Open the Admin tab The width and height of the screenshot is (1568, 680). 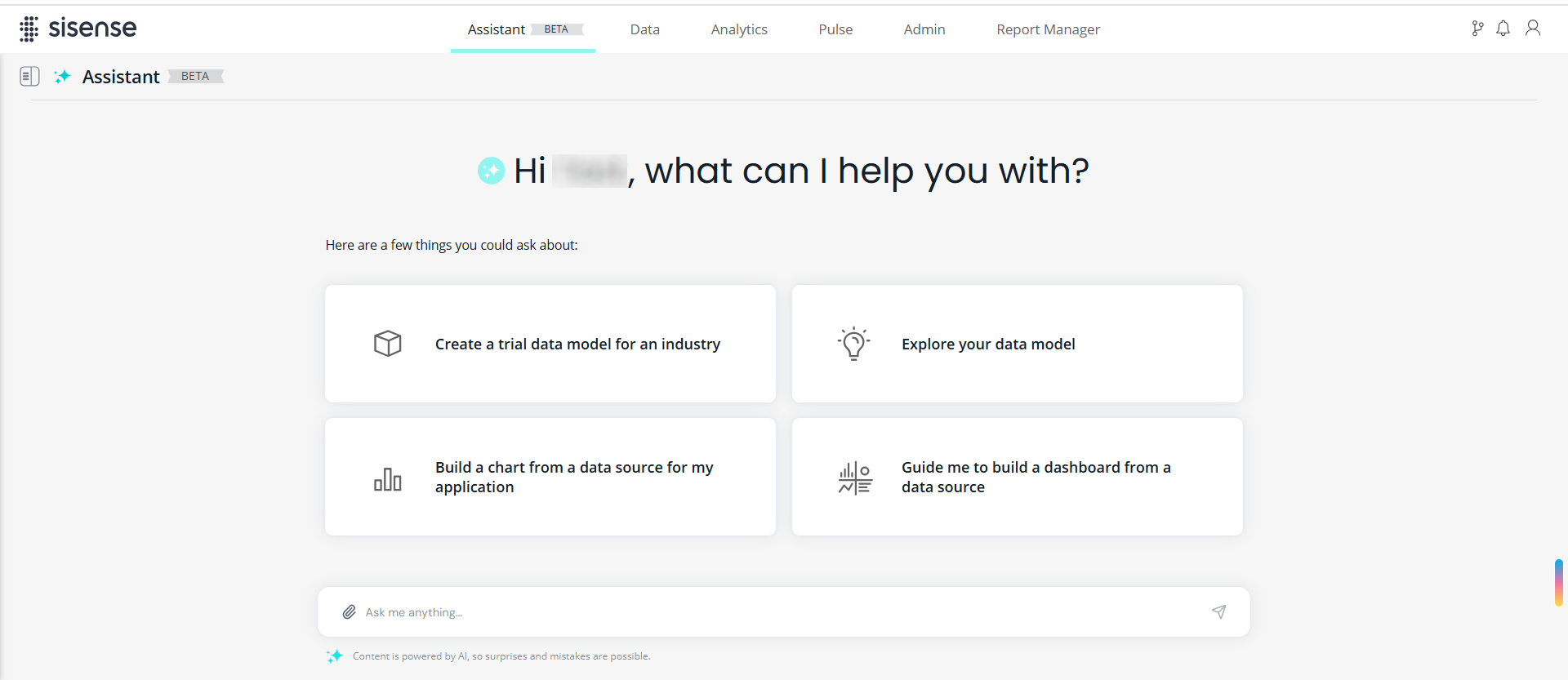(x=924, y=29)
